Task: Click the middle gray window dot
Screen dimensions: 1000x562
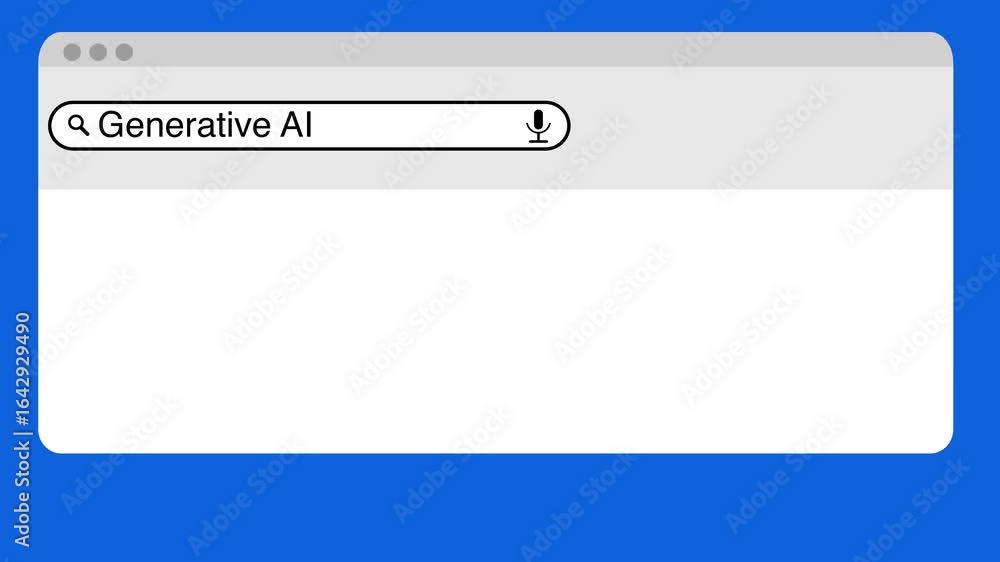Action: [98, 52]
